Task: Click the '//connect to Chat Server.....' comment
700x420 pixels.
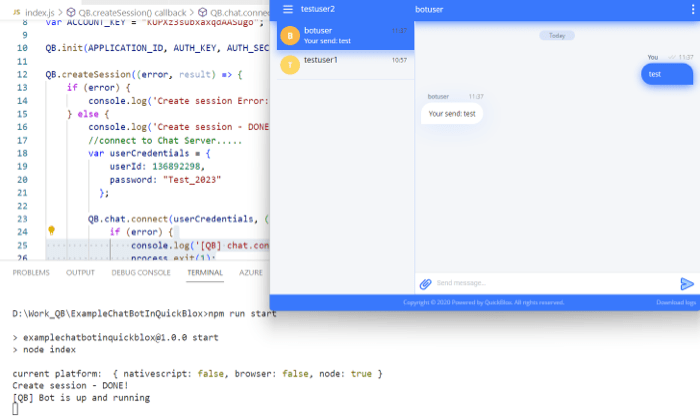Action: click(165, 141)
